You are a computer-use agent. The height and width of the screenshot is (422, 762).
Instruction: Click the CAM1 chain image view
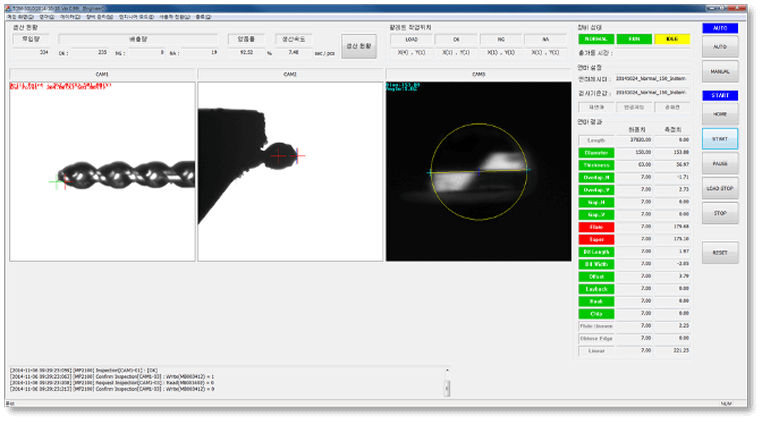pyautogui.click(x=102, y=171)
